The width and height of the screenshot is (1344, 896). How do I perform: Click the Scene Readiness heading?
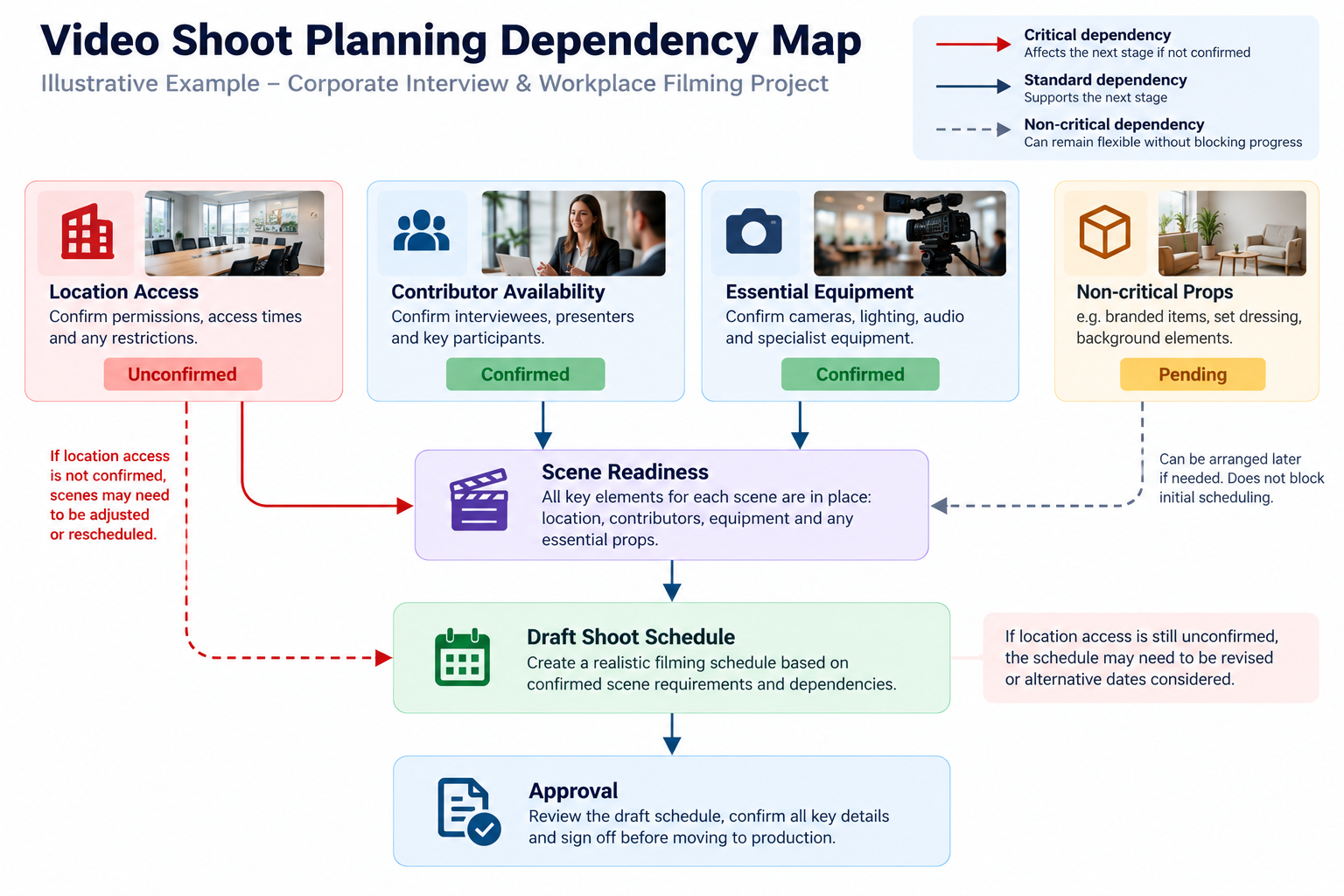pos(625,472)
